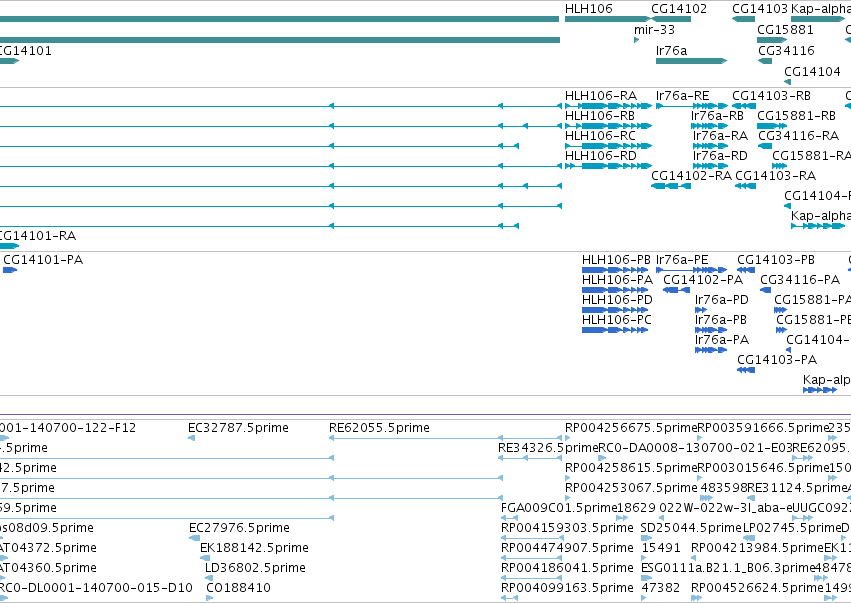Click the CG14104 gene label

click(812, 72)
